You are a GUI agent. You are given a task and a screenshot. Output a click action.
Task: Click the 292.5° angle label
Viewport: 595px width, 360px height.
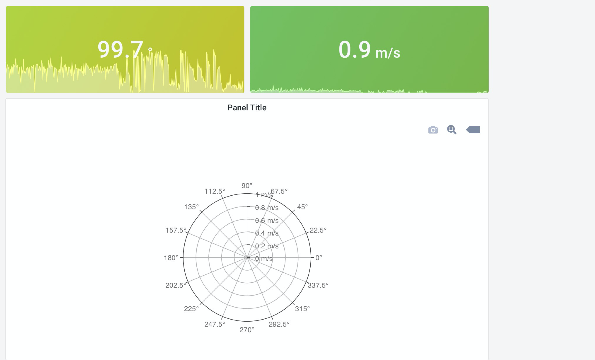coord(279,324)
